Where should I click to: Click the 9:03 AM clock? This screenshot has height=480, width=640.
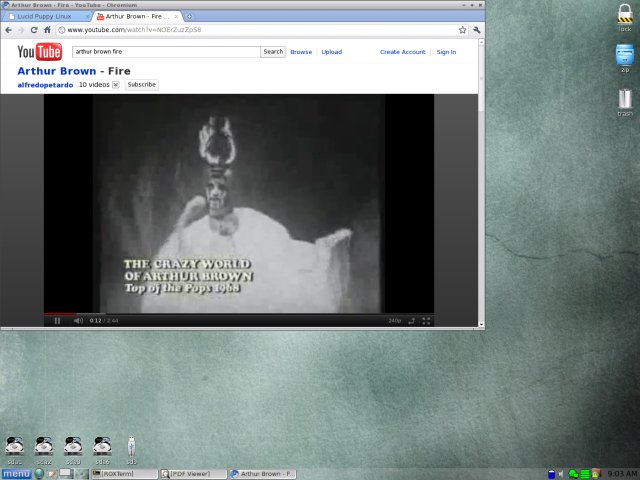click(x=622, y=474)
